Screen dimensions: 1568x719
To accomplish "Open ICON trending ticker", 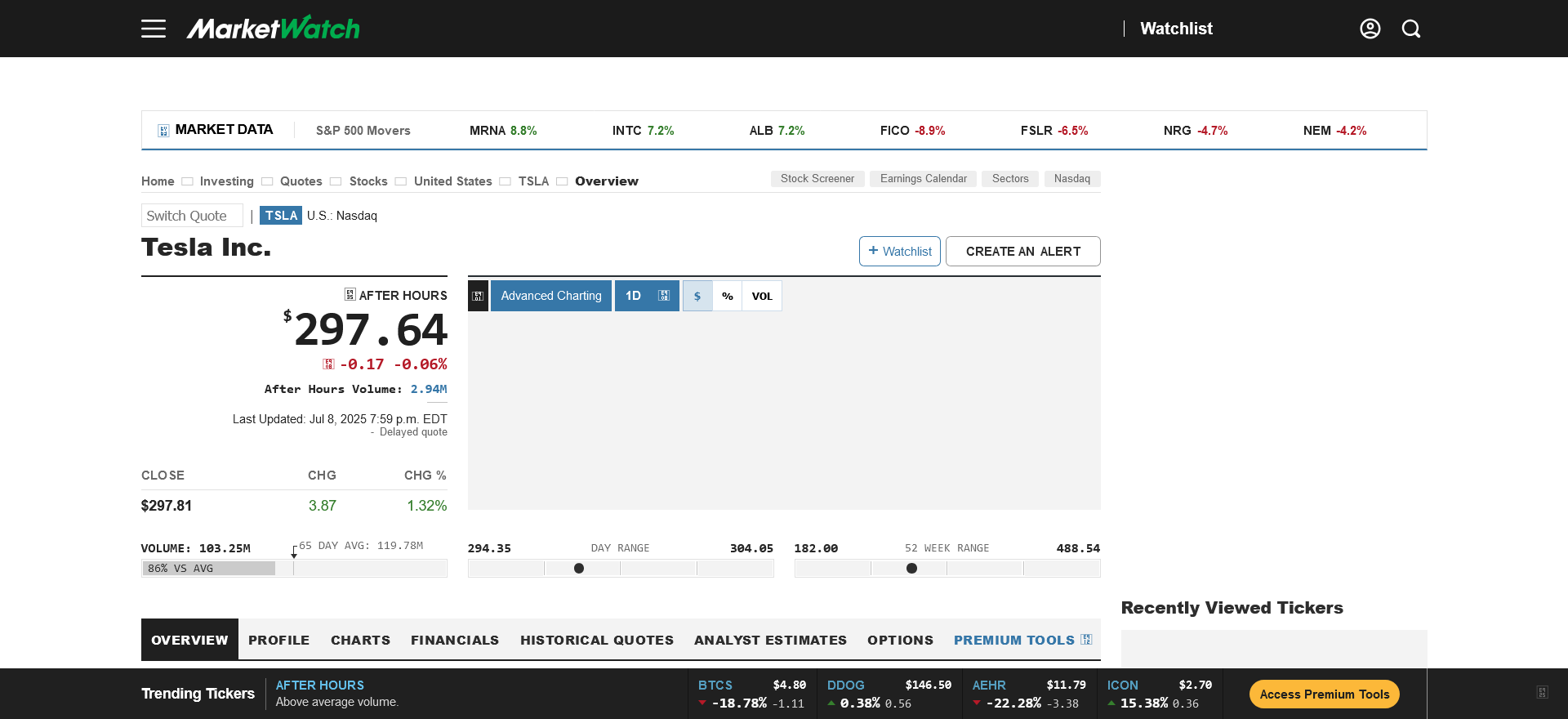I will [x=1160, y=694].
